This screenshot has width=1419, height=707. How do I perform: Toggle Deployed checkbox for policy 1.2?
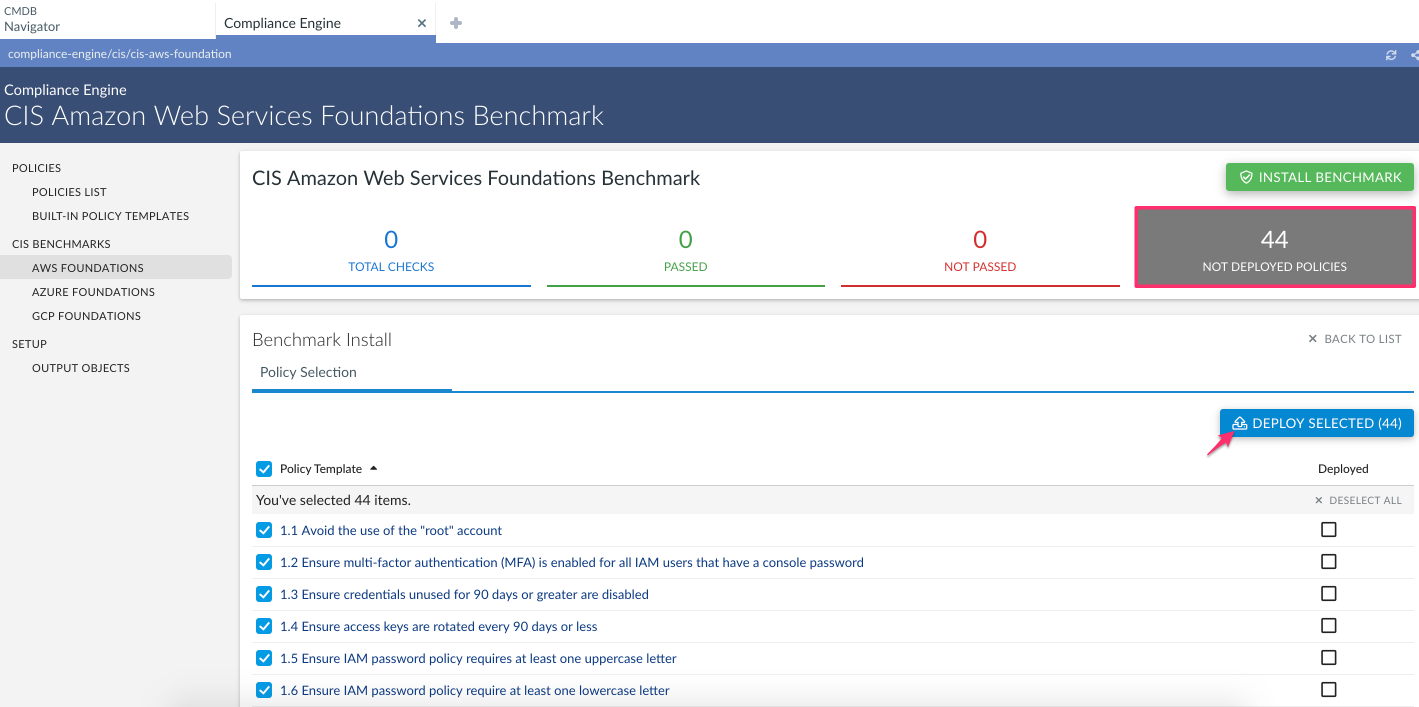tap(1328, 562)
